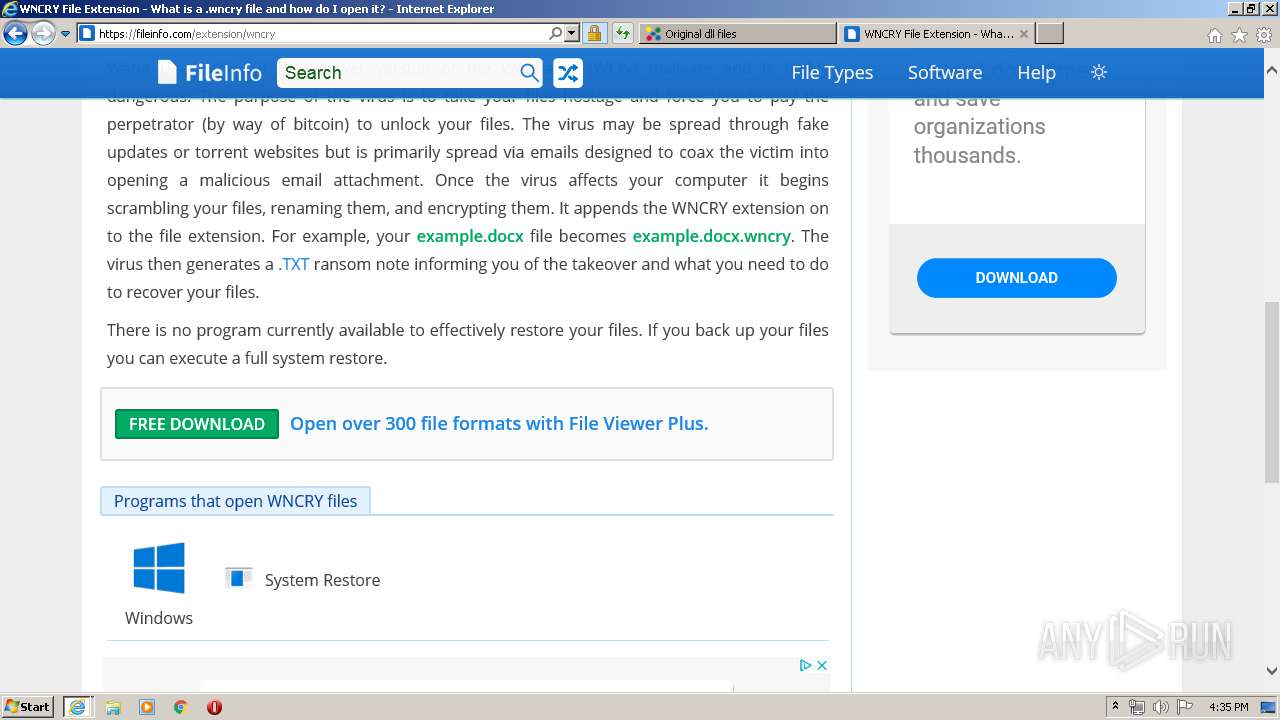Screen dimensions: 1280x720
Task: Toggle light/dark theme sun icon
Action: tap(1099, 72)
